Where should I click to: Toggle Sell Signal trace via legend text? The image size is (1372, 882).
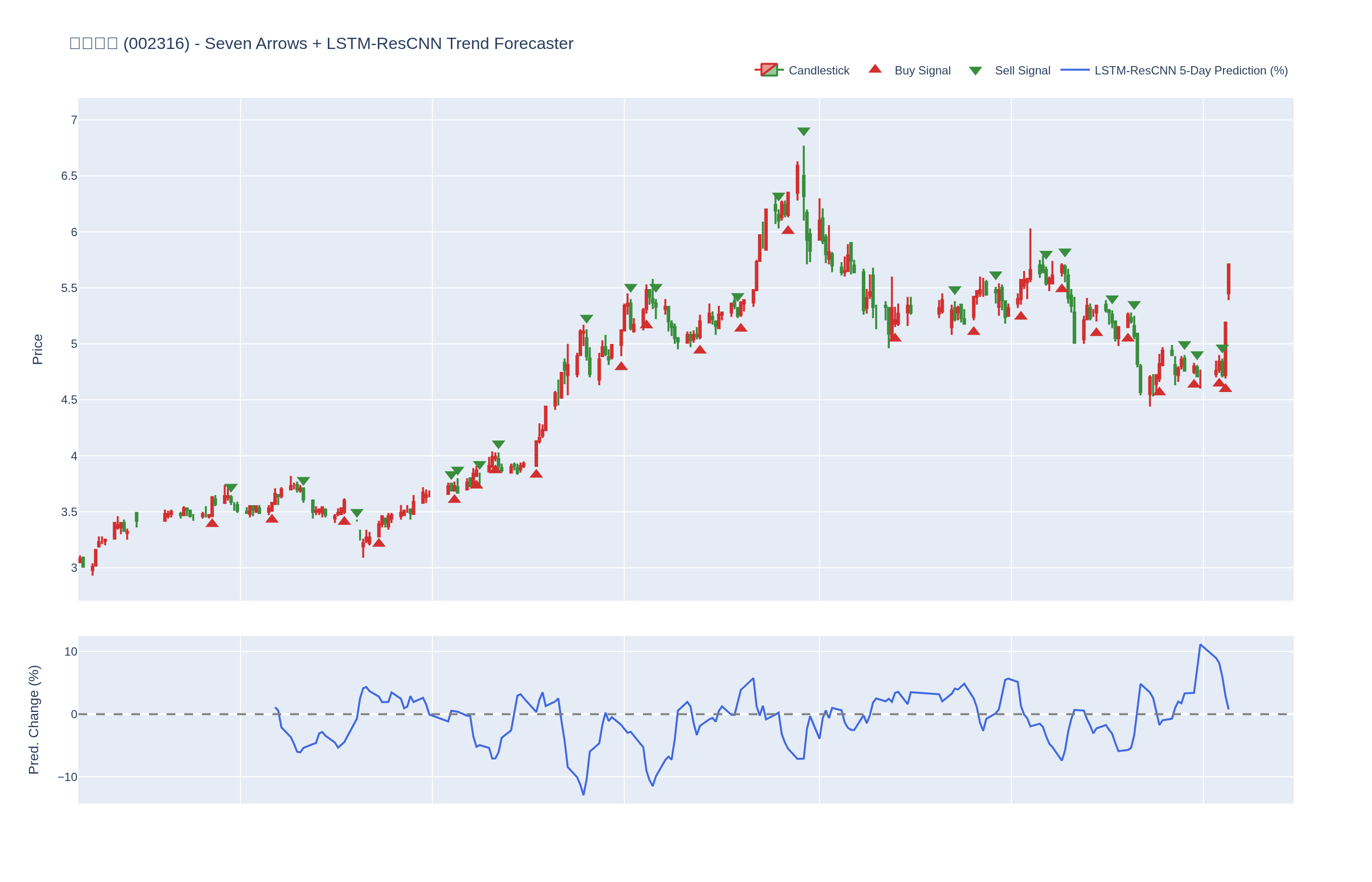(1022, 71)
